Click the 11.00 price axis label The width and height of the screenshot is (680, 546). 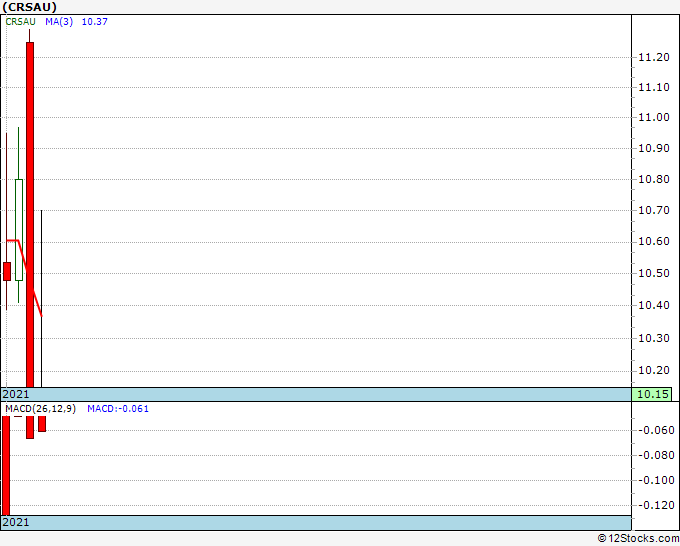654,117
